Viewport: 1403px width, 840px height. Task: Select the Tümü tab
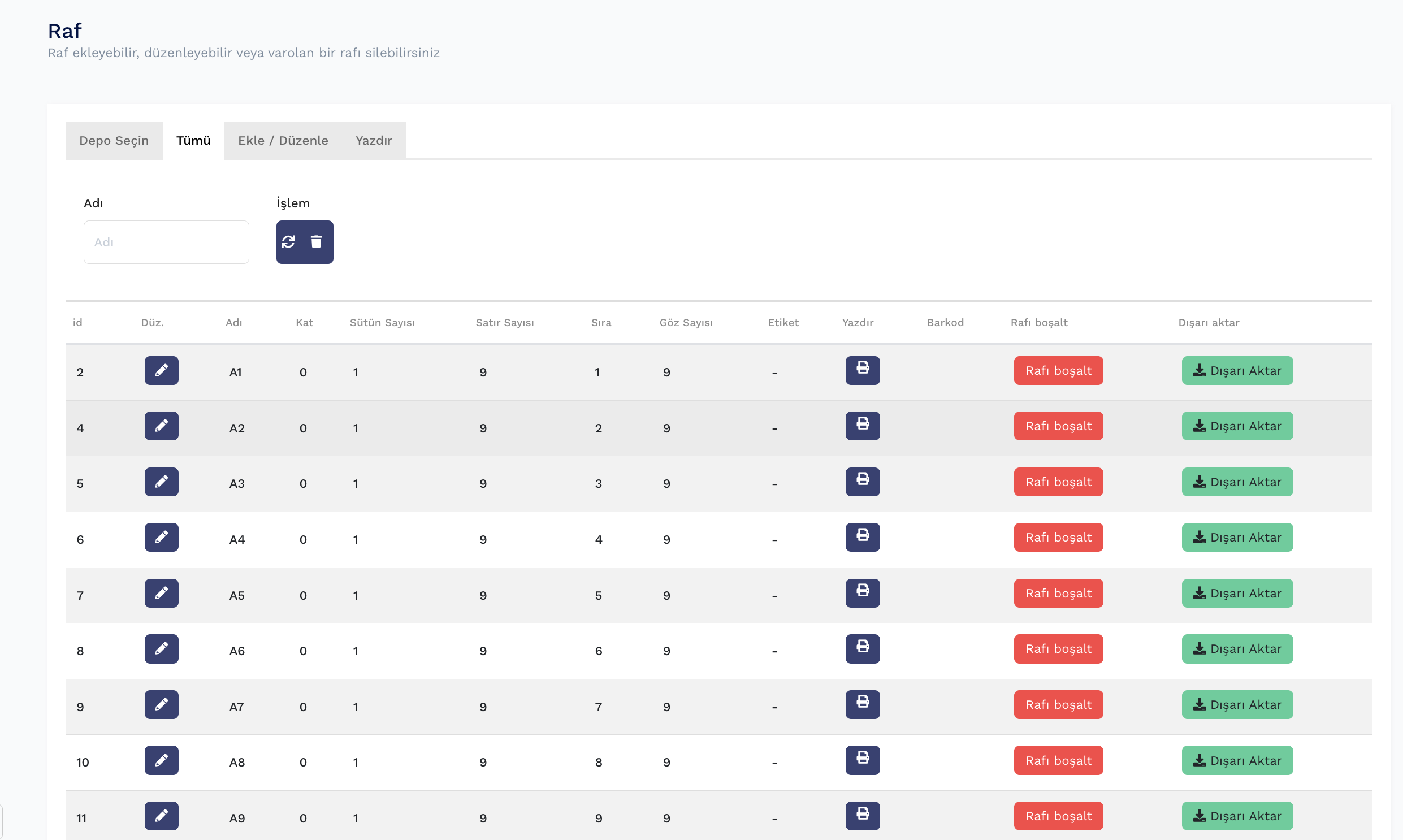click(193, 141)
